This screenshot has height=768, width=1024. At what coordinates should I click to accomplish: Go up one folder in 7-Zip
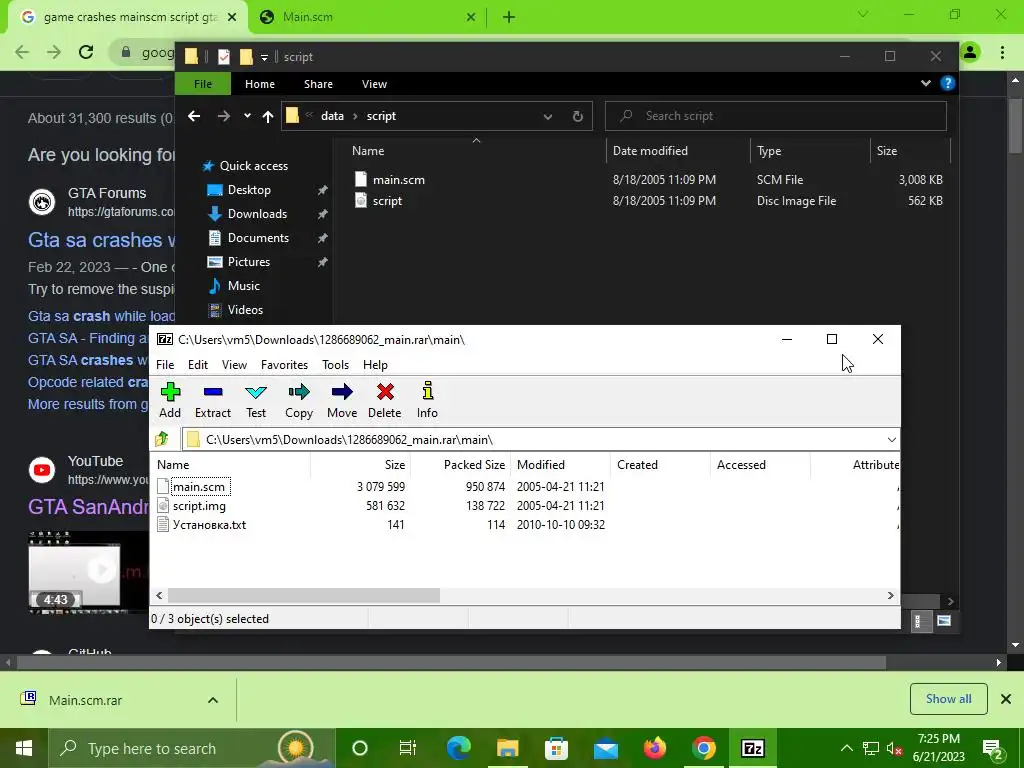[162, 439]
